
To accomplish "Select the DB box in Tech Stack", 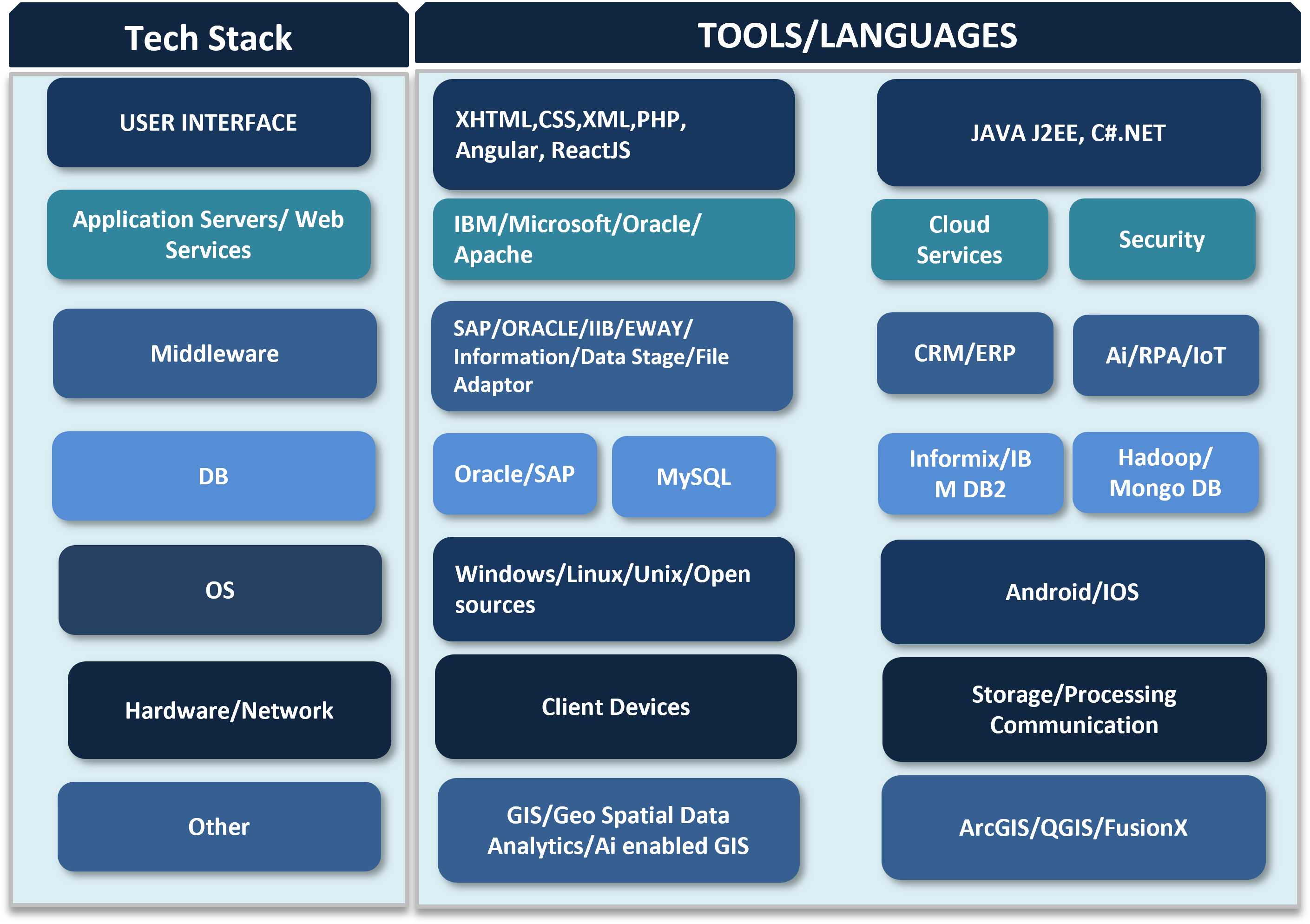I will [213, 476].
